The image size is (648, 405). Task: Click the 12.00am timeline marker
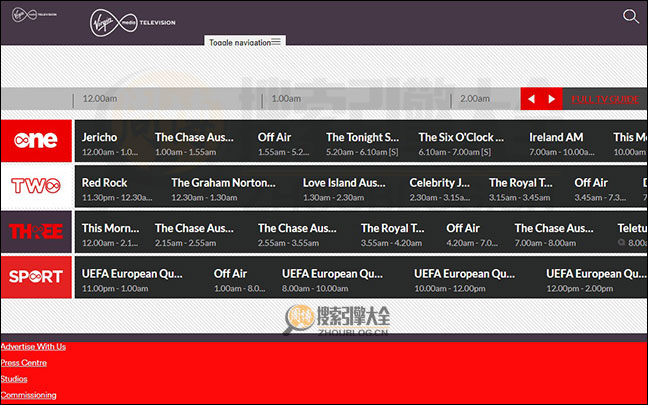coord(100,99)
